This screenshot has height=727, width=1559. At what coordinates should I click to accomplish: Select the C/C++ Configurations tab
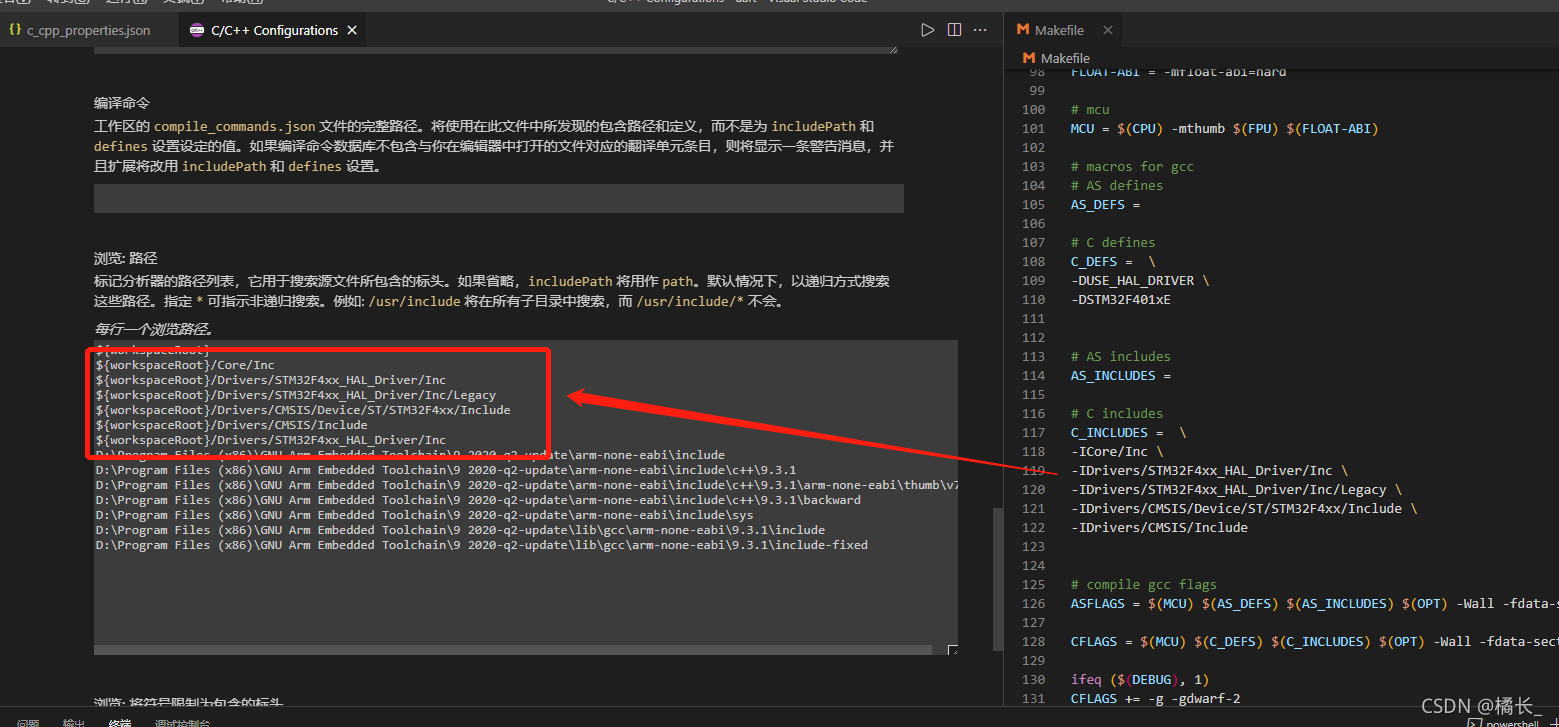[x=271, y=31]
